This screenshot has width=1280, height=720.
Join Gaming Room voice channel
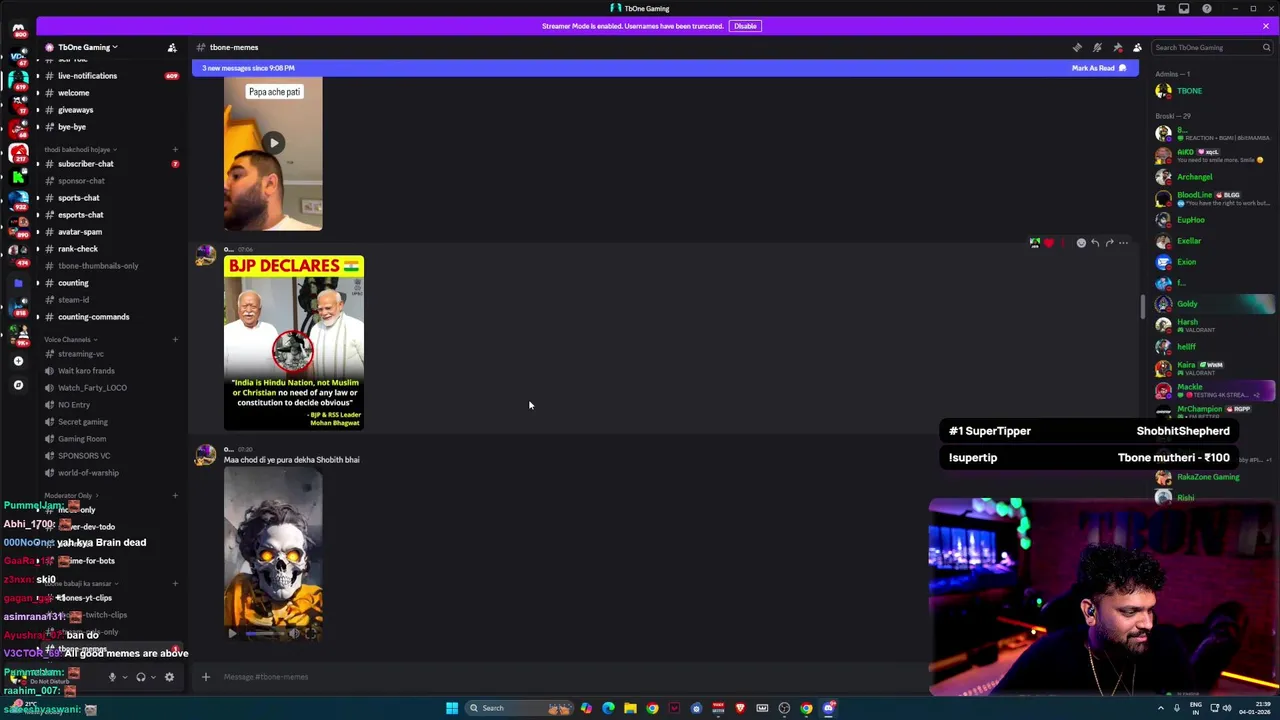coord(82,439)
